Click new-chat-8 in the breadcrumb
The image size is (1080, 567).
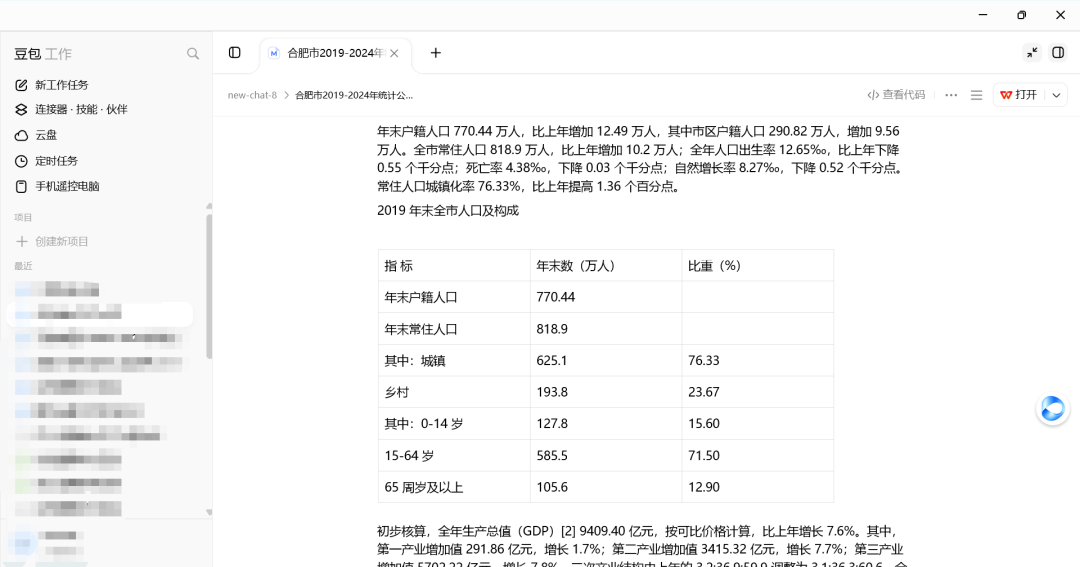[x=252, y=95]
